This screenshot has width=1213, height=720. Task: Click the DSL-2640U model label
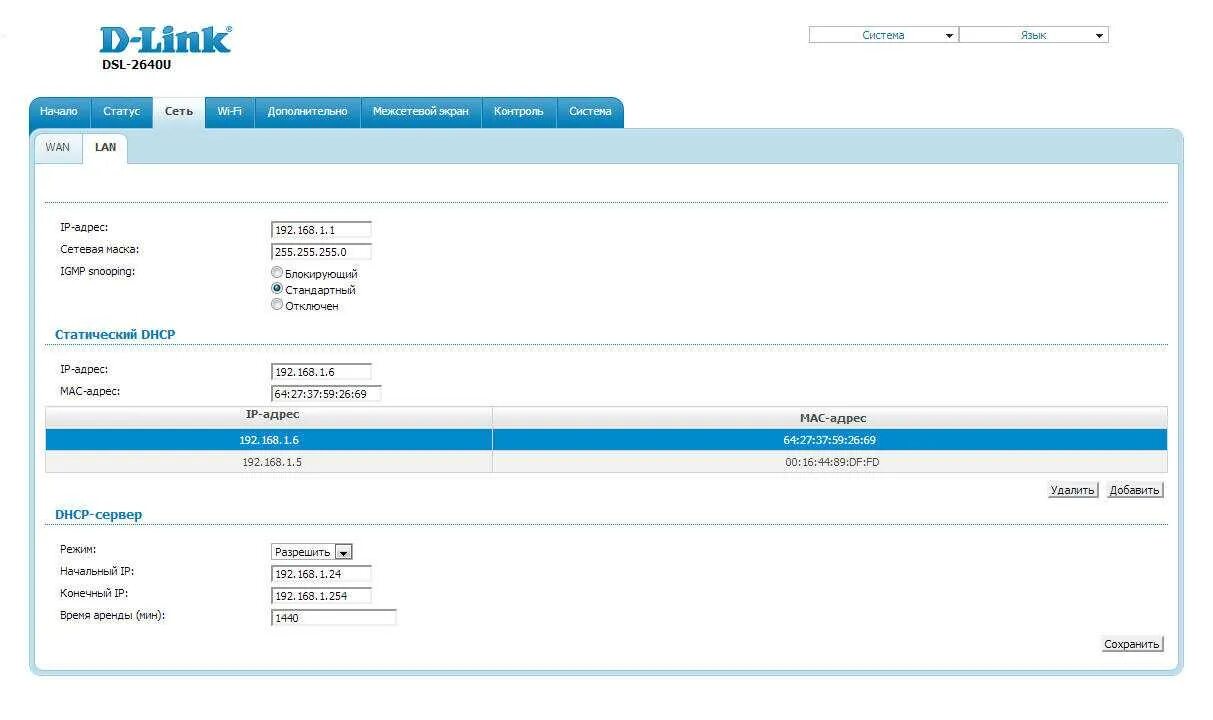(x=137, y=65)
